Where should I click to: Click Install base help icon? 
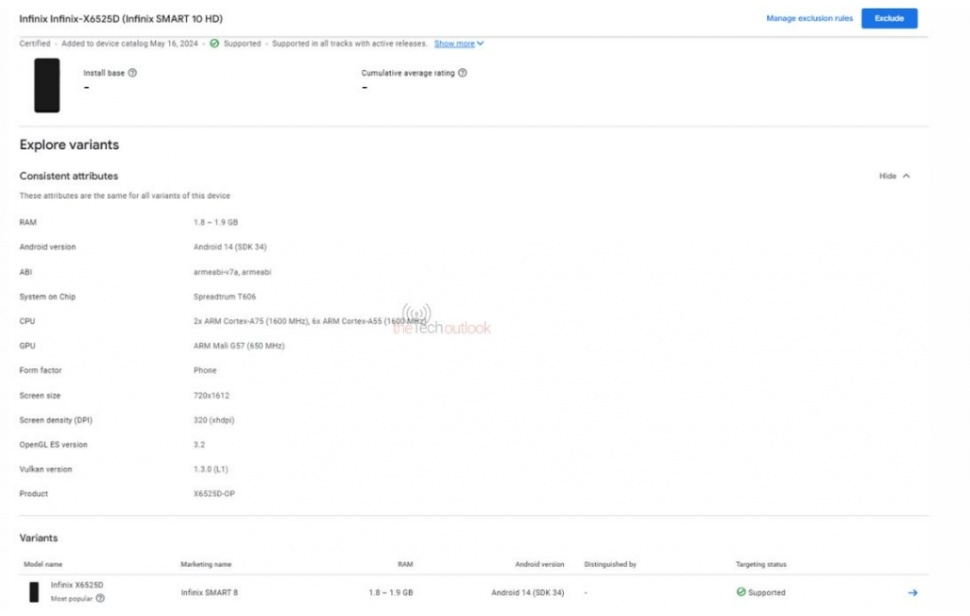coord(132,73)
